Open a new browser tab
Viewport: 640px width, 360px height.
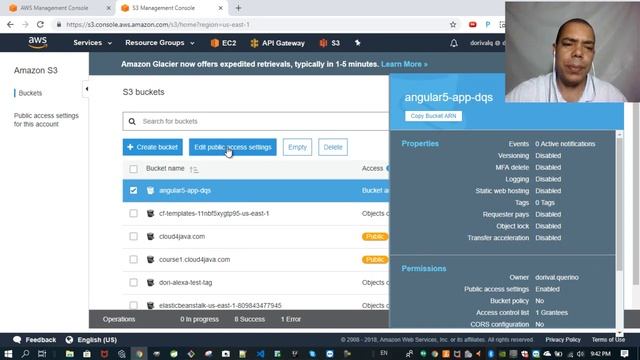point(238,8)
